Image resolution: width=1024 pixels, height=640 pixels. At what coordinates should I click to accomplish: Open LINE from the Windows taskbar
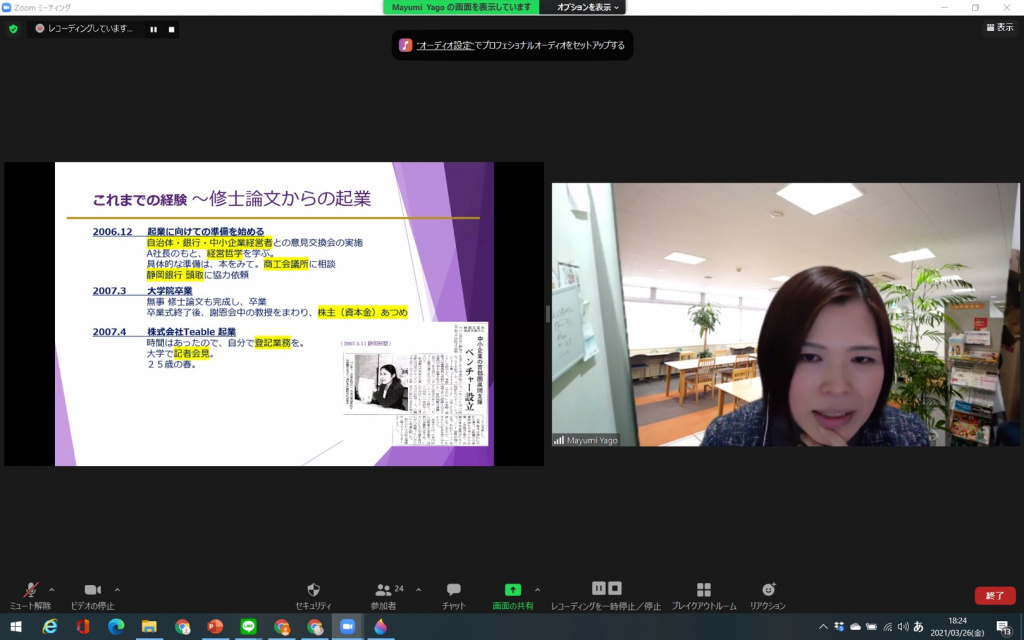pyautogui.click(x=248, y=627)
